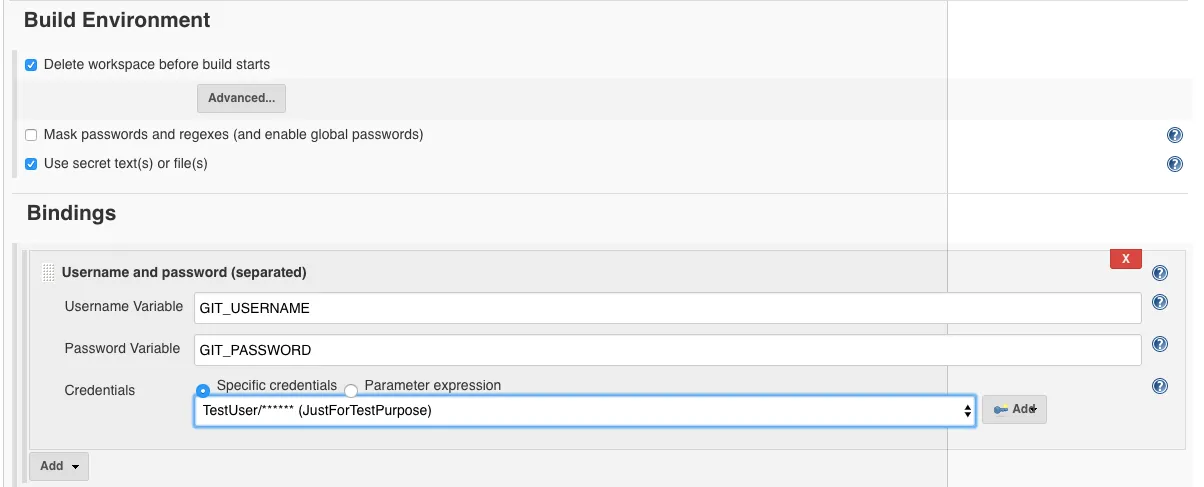The width and height of the screenshot is (1204, 487).
Task: Delete the binding with the red X button
Action: pyautogui.click(x=1126, y=259)
